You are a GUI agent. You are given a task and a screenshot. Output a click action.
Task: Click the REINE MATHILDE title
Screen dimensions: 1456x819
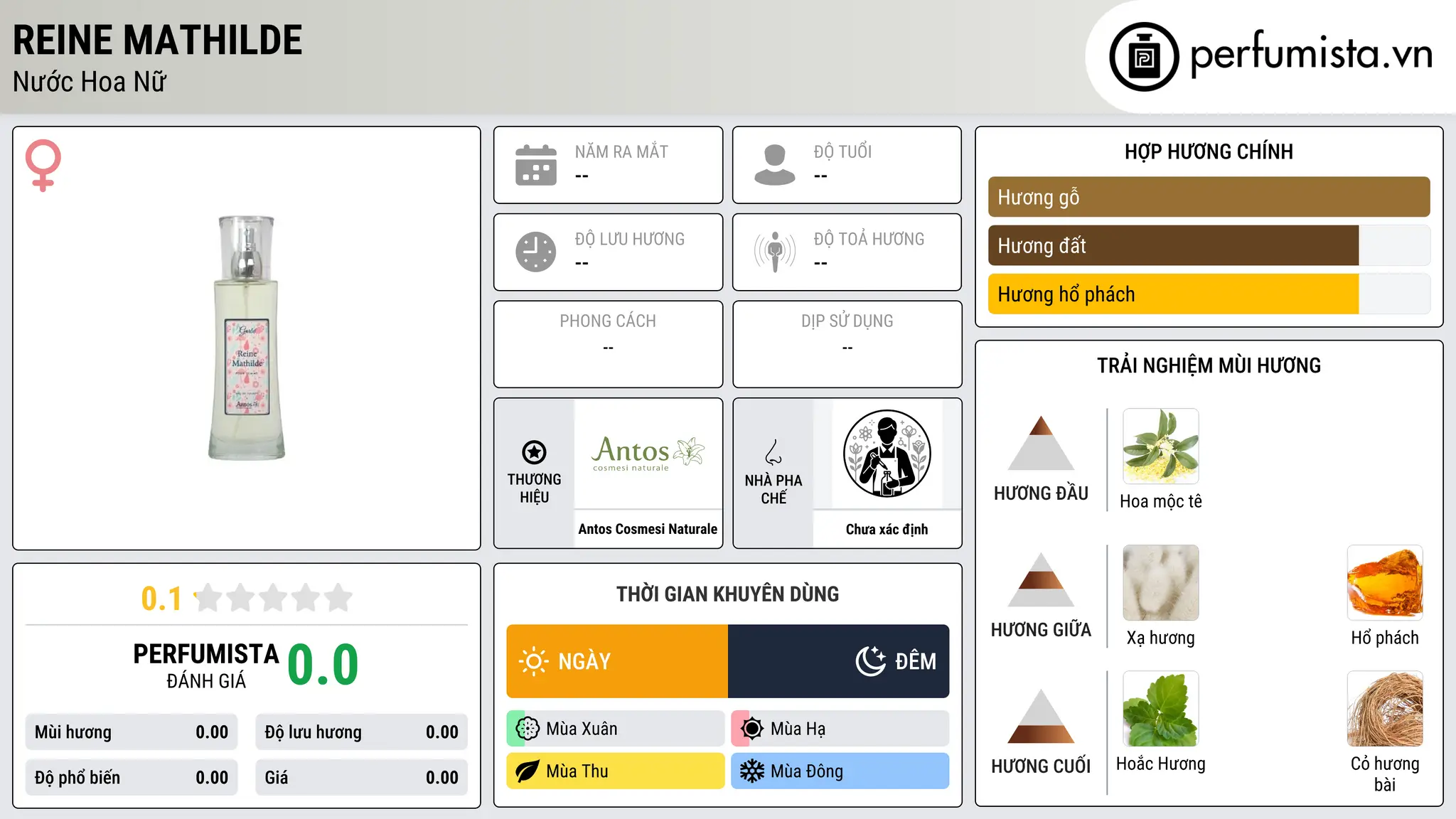158,40
